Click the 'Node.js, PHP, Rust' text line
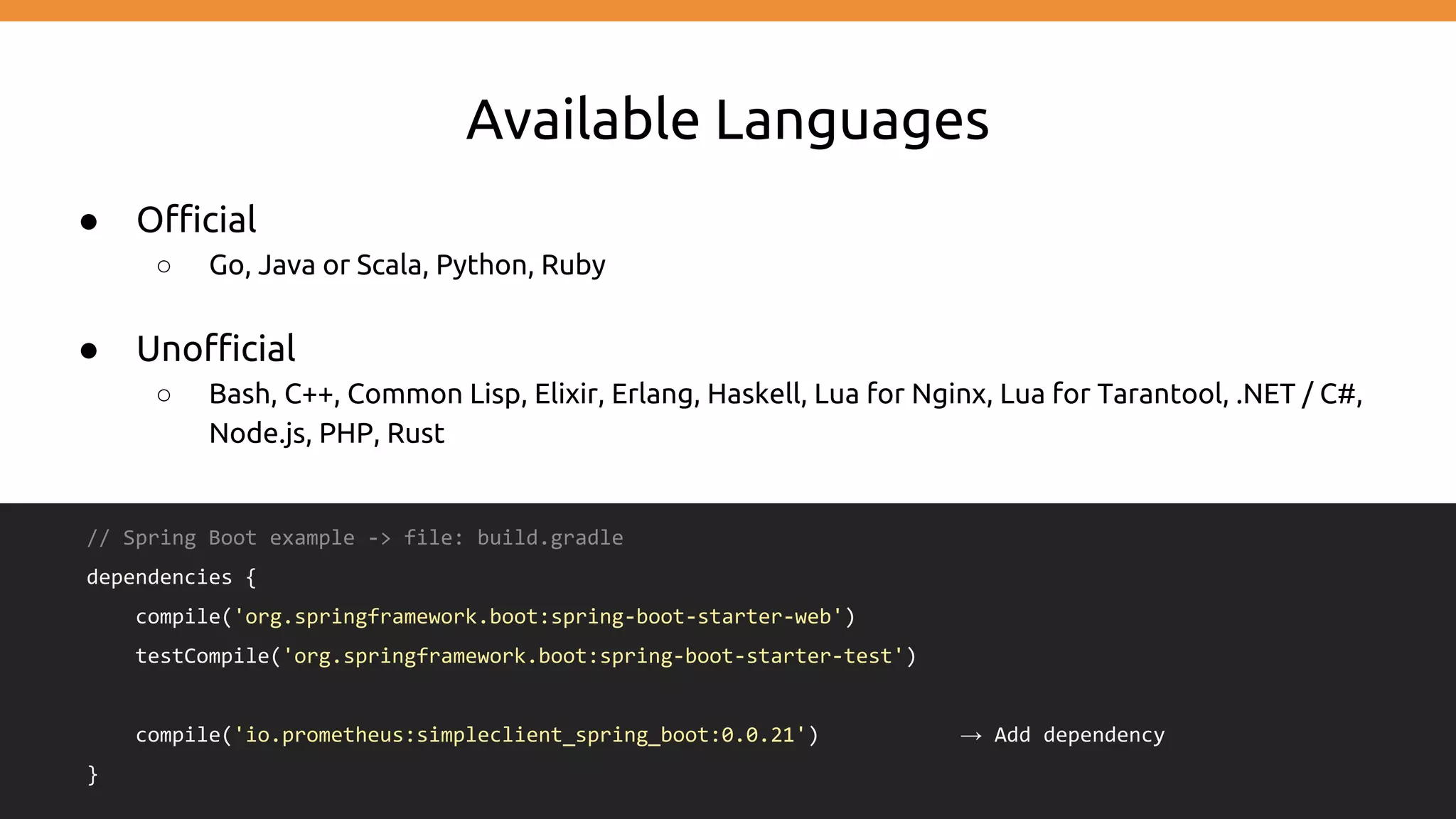 coord(326,433)
